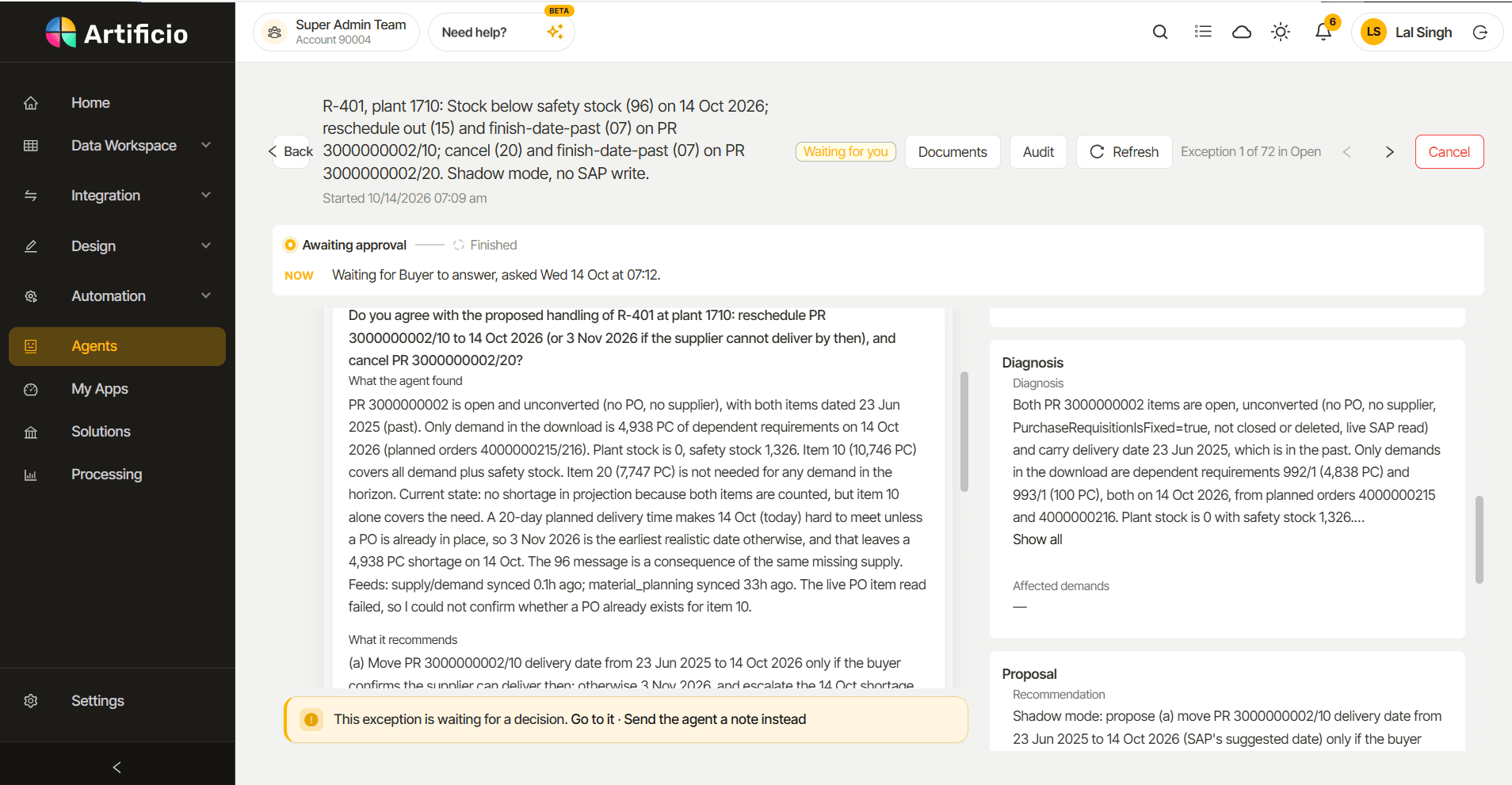Click the Artificio logo

pos(116,33)
